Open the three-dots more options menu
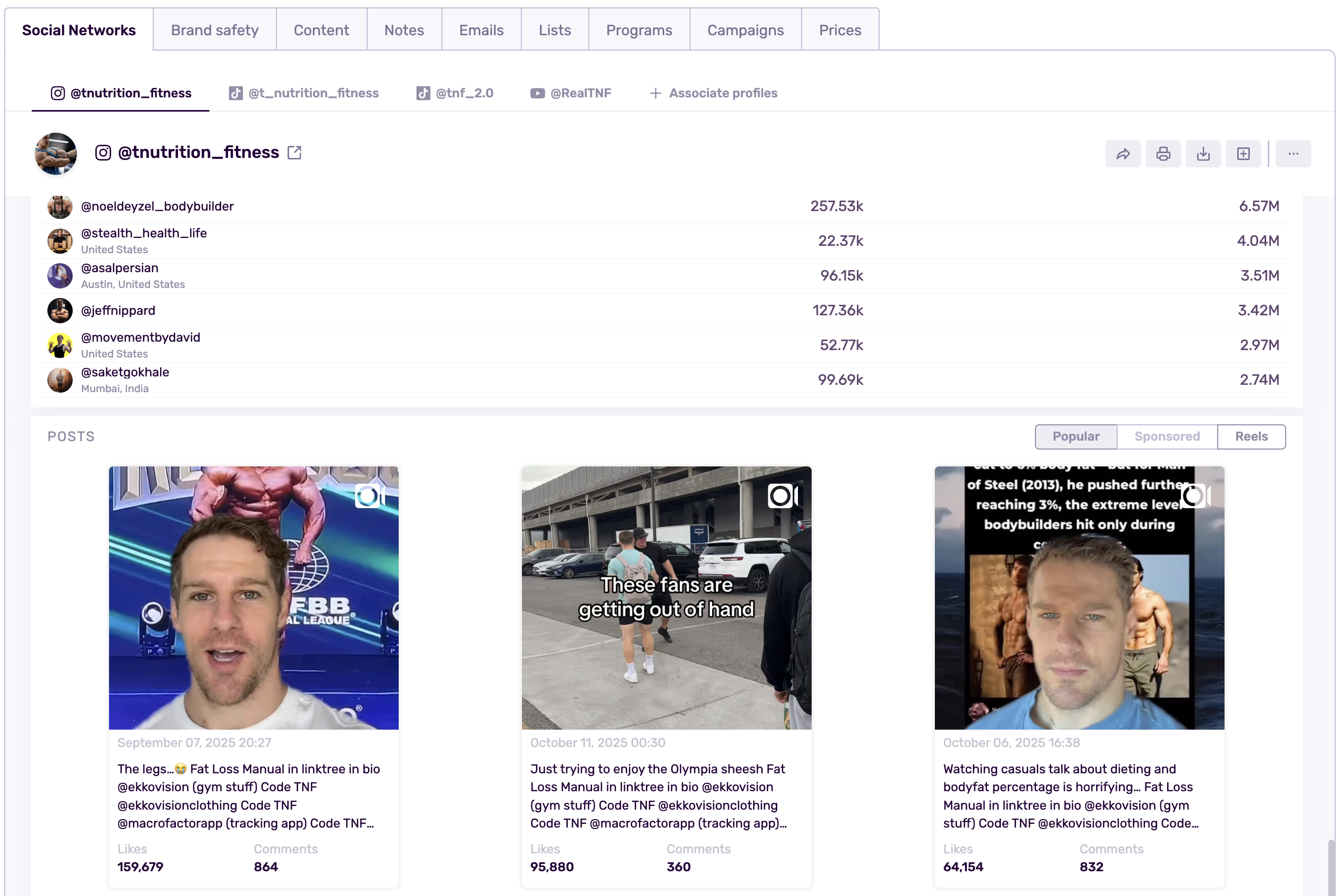Image resolution: width=1342 pixels, height=896 pixels. [x=1293, y=154]
